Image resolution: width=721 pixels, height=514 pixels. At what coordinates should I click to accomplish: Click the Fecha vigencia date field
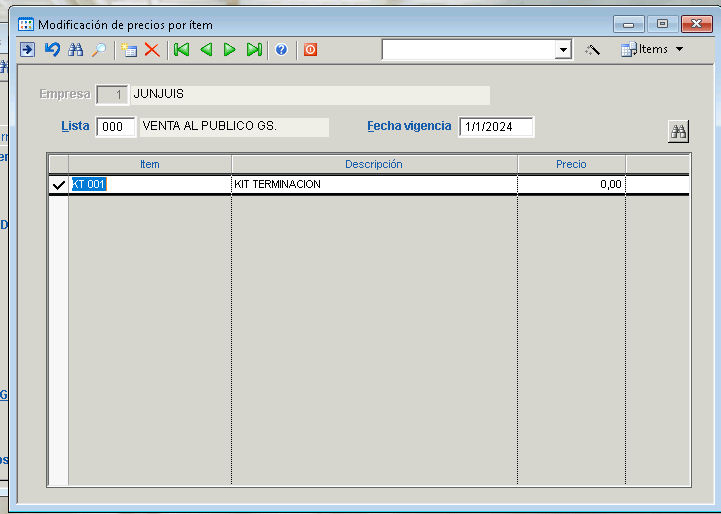(496, 127)
